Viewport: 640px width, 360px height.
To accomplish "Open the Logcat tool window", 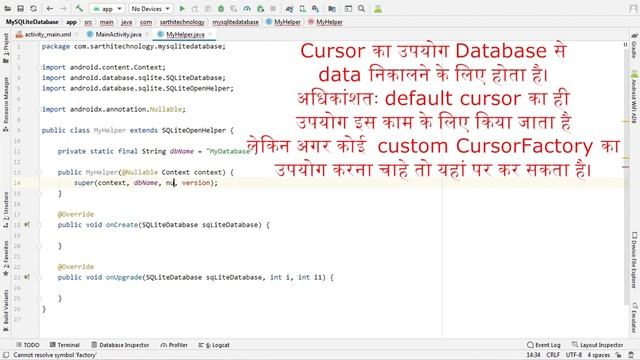I will [214, 345].
